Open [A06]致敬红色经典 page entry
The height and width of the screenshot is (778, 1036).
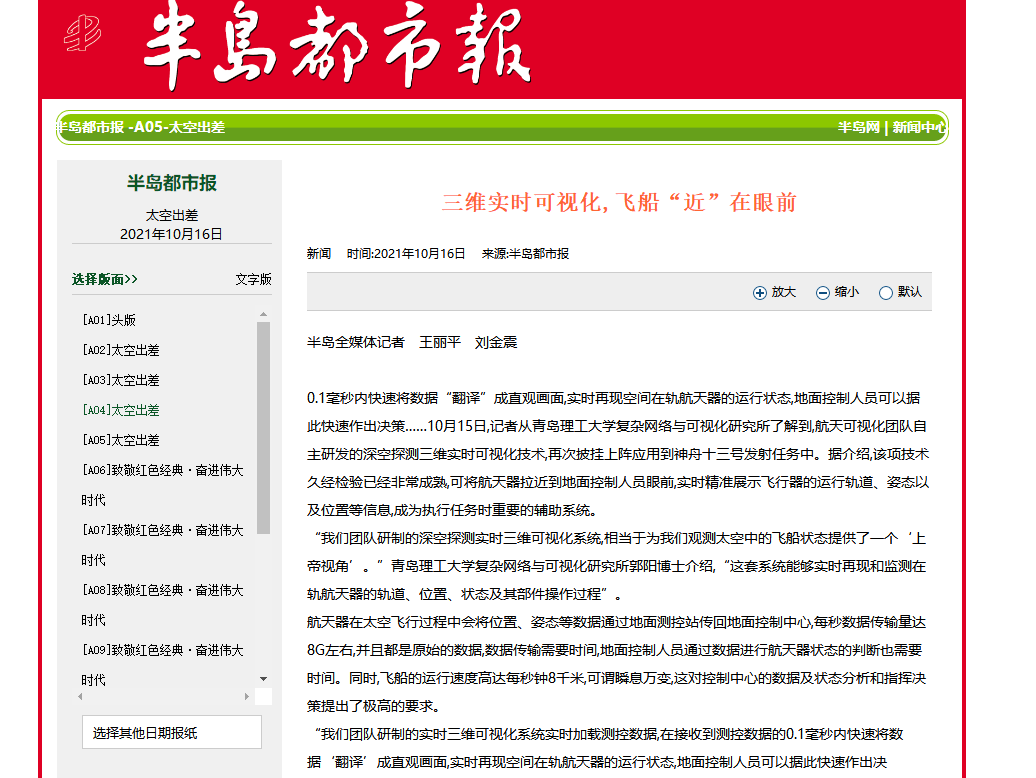[x=162, y=470]
